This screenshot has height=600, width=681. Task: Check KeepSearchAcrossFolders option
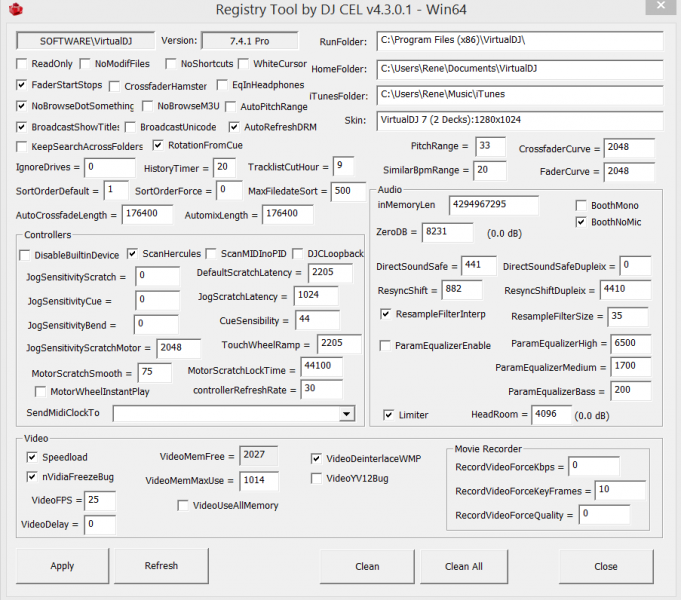[x=21, y=146]
